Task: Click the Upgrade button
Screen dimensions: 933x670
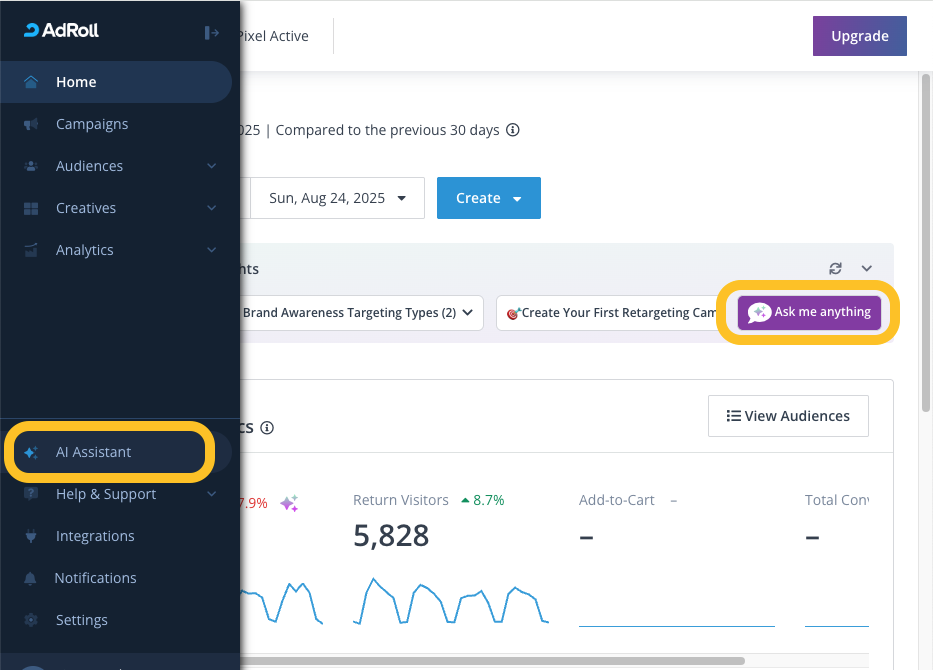Action: pos(859,36)
